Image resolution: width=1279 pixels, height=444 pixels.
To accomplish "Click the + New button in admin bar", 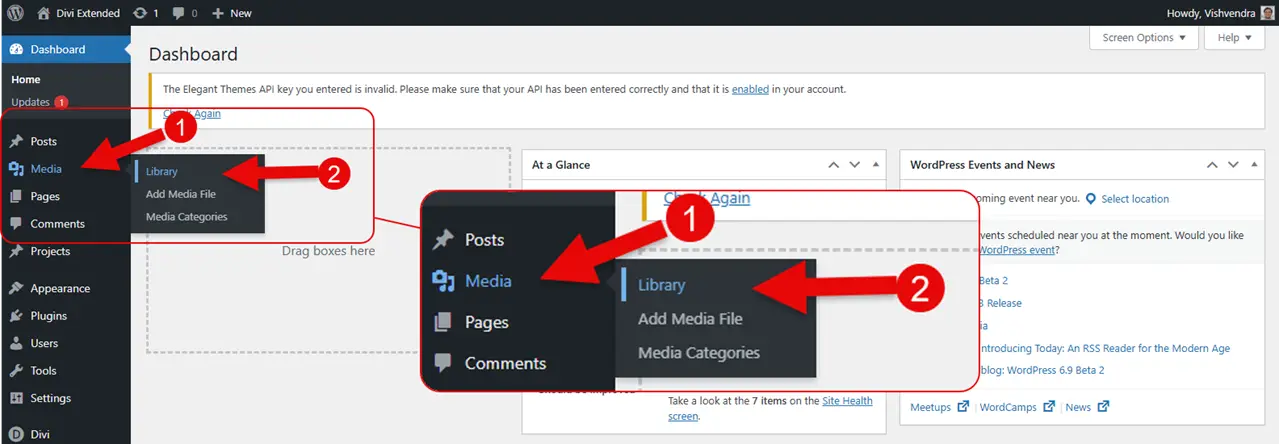I will click(x=231, y=13).
